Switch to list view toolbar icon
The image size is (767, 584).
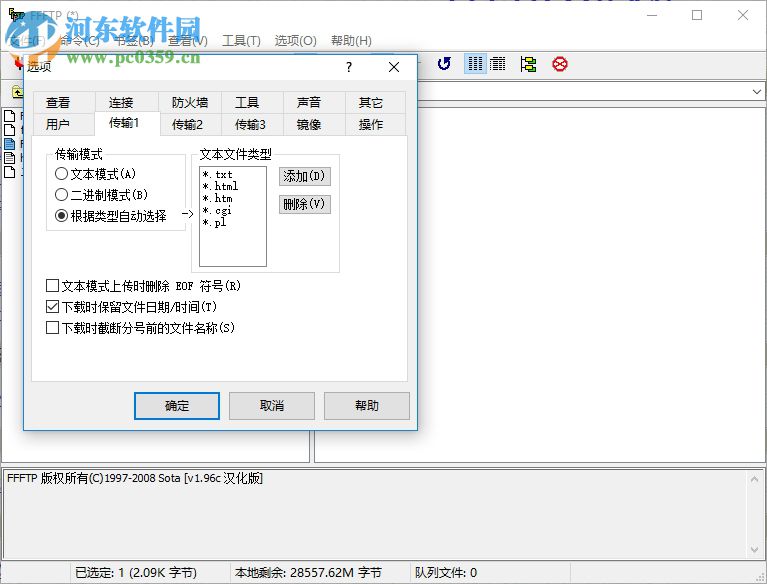[x=475, y=64]
